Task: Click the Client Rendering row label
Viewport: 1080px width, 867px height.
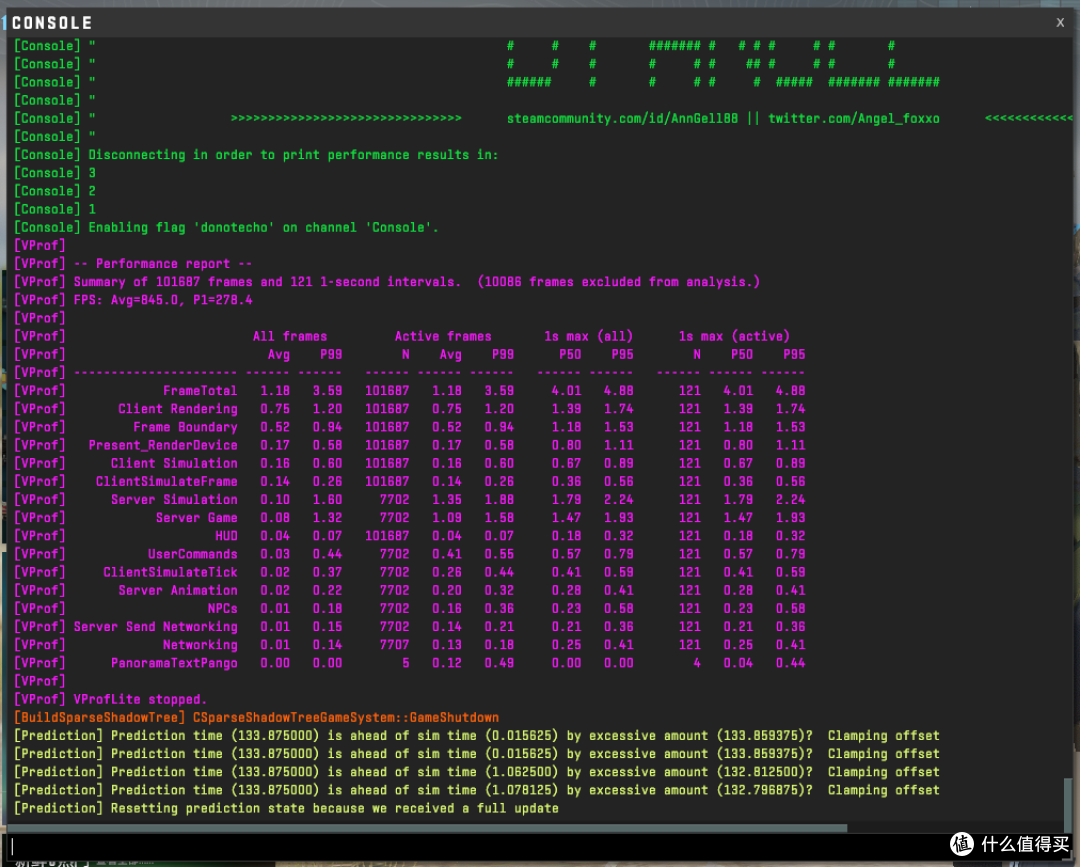Action: point(178,409)
